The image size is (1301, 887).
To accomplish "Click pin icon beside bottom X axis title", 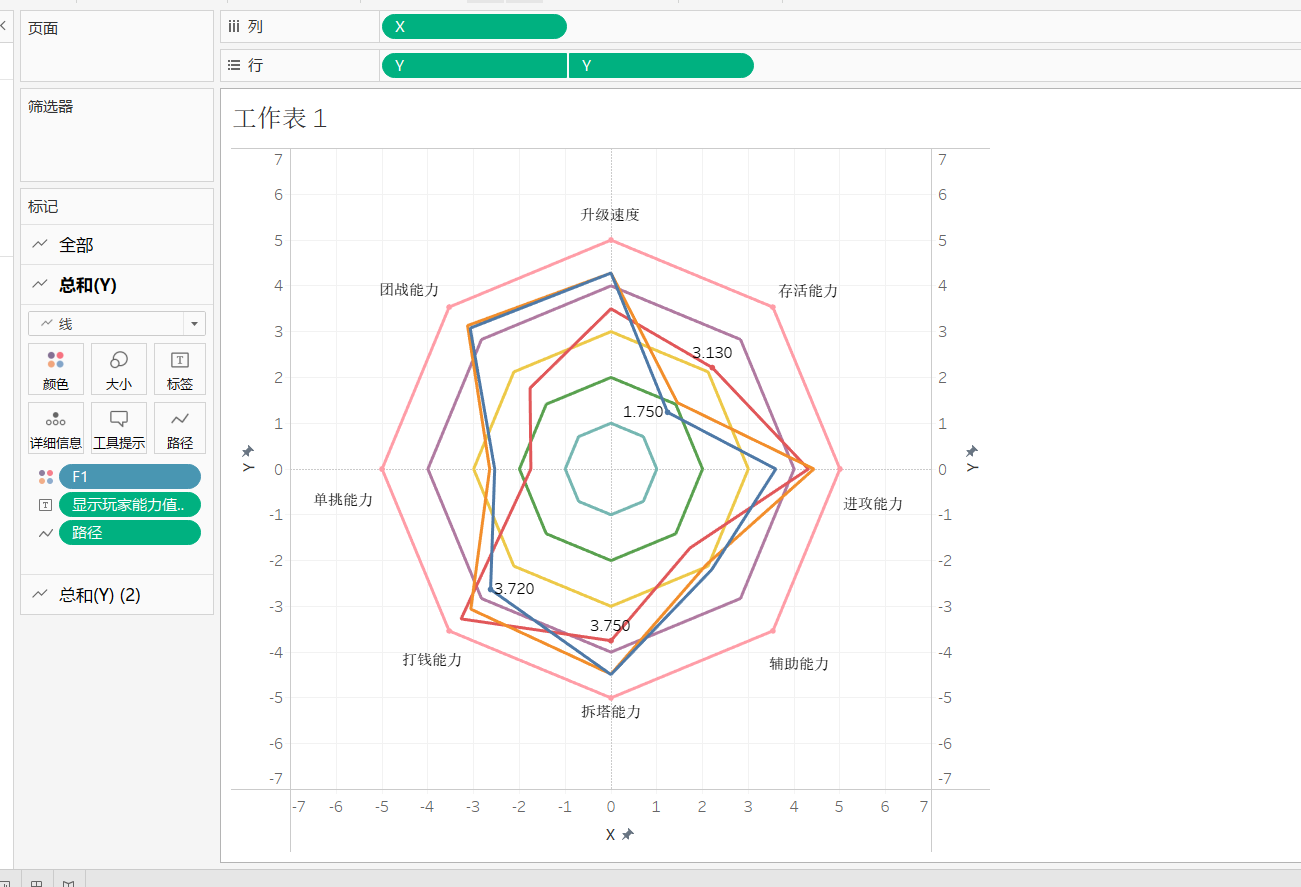I will (627, 834).
